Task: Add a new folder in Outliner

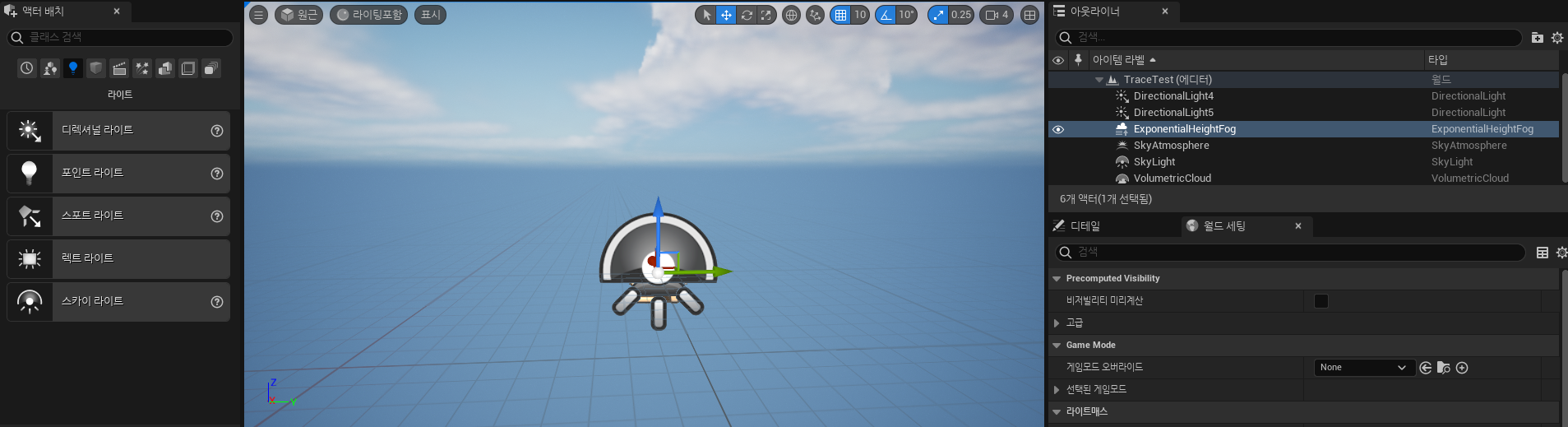Action: point(1538,38)
